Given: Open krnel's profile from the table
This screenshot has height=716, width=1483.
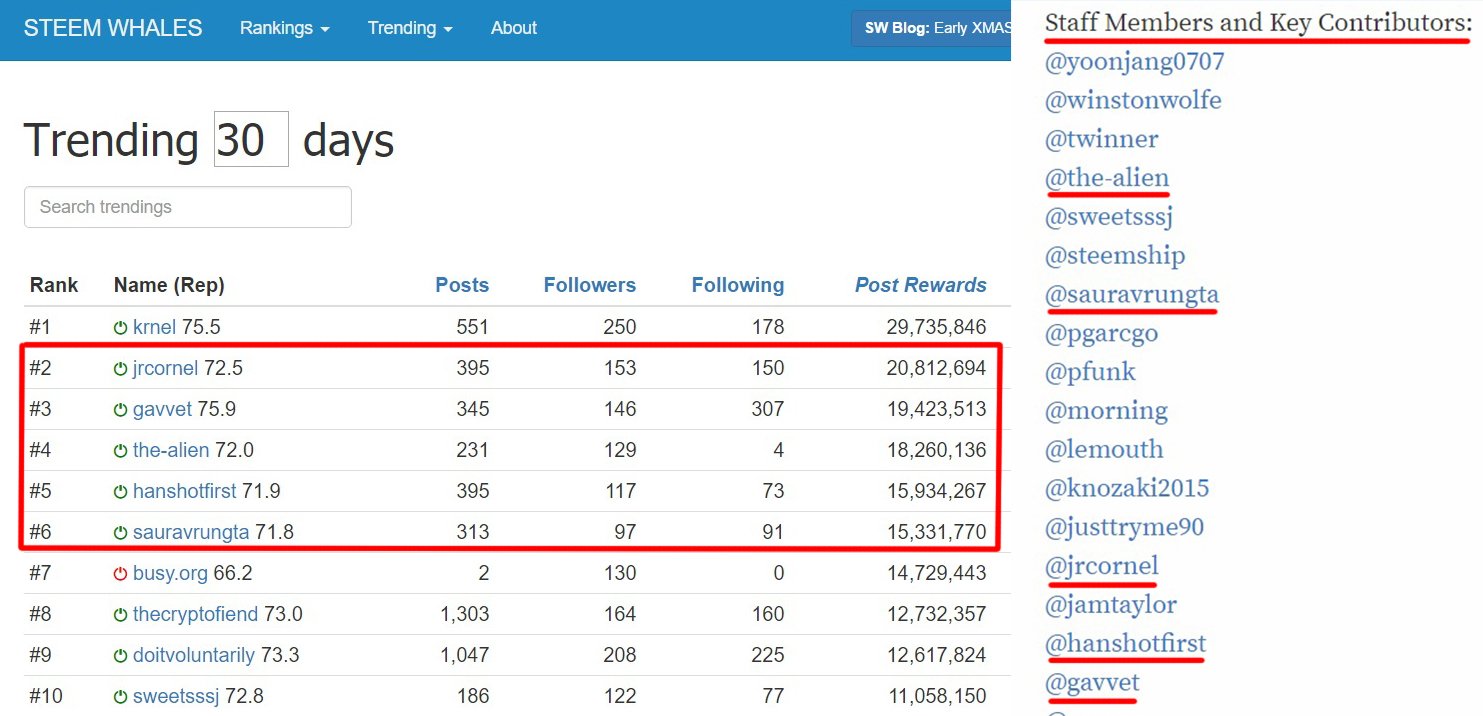Looking at the screenshot, I should (x=153, y=327).
